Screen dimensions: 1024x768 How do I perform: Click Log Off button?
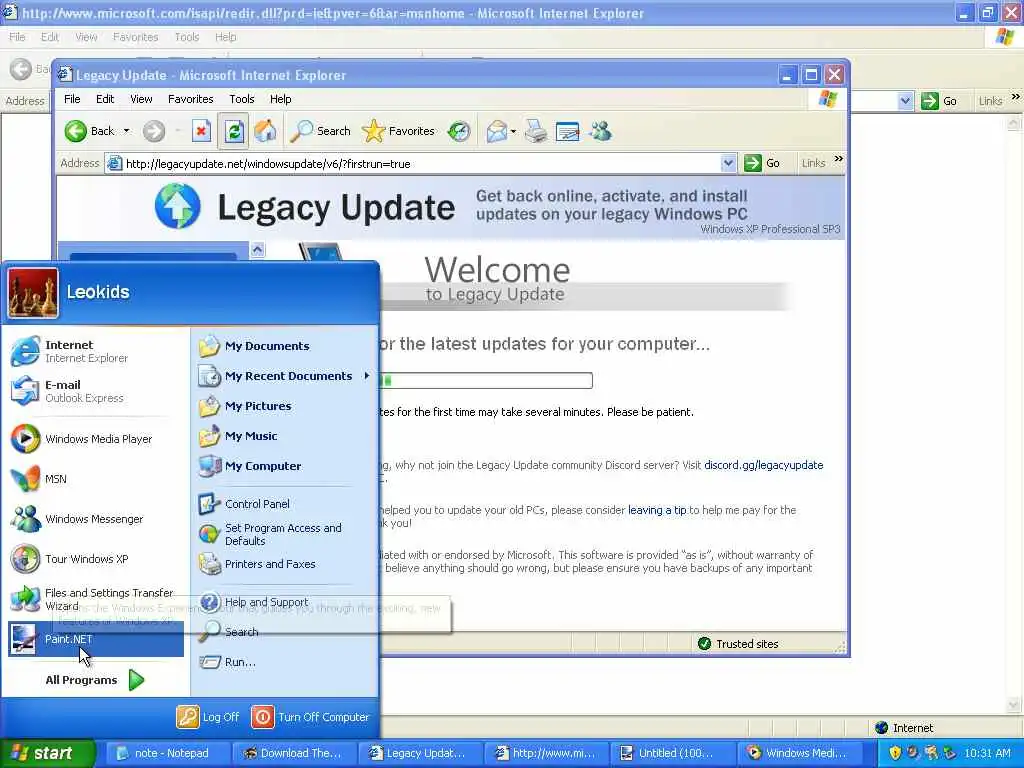pos(208,717)
